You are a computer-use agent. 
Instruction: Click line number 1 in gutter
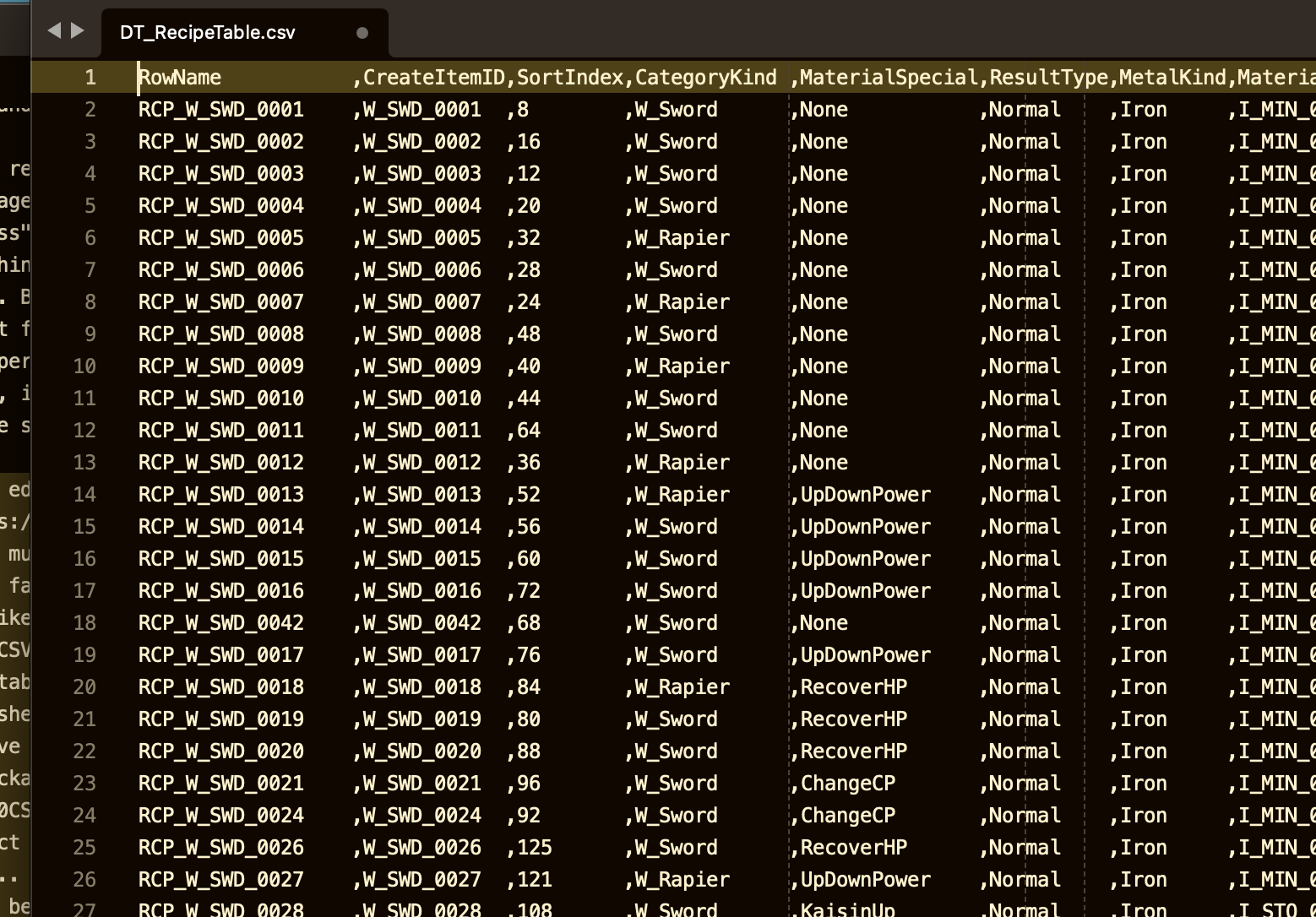coord(90,78)
